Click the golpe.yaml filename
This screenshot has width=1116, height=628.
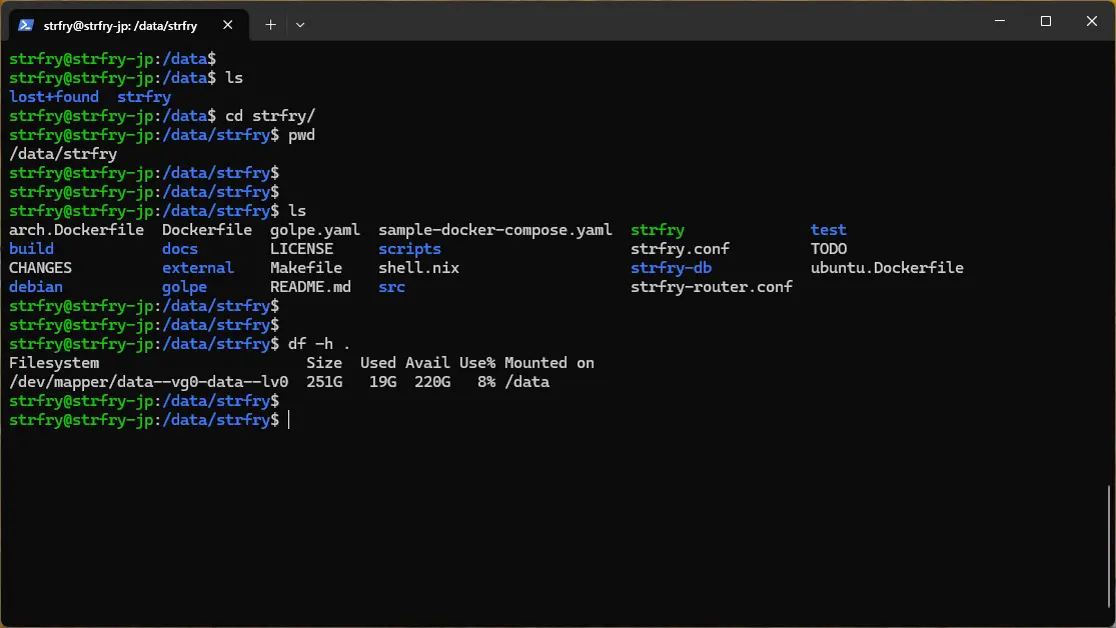pyautogui.click(x=315, y=230)
